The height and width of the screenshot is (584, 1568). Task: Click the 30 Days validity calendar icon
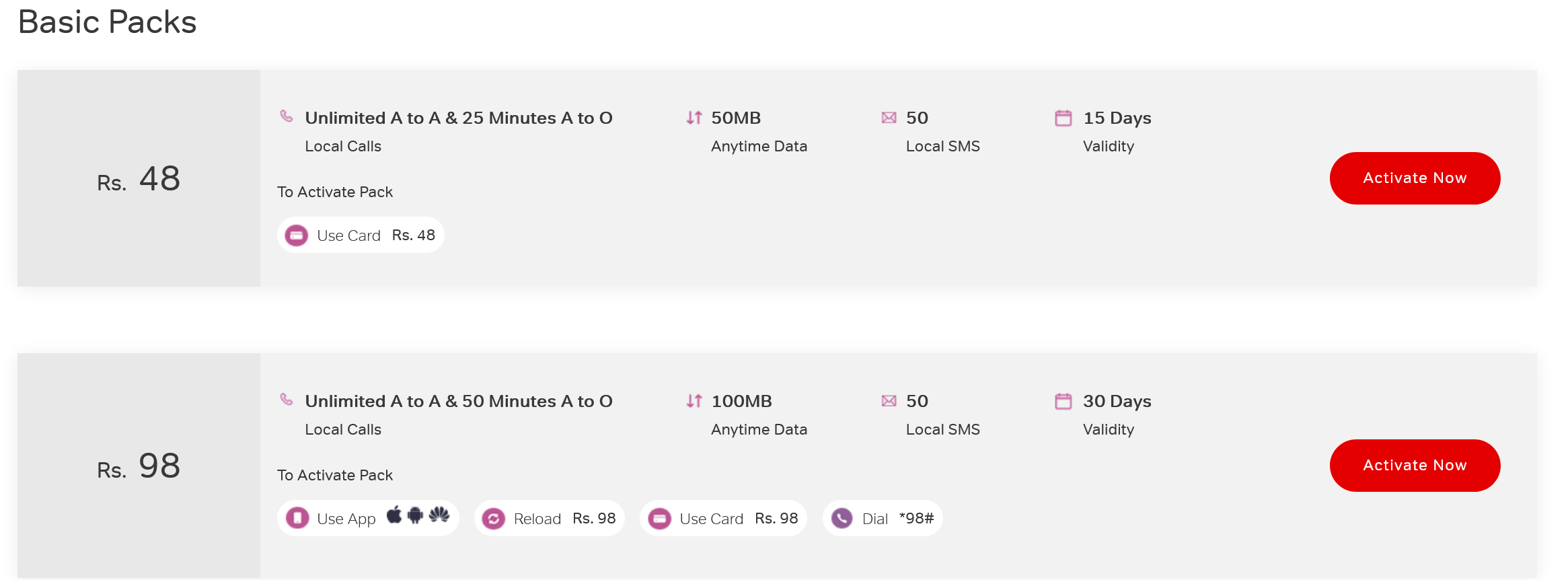pyautogui.click(x=1063, y=400)
